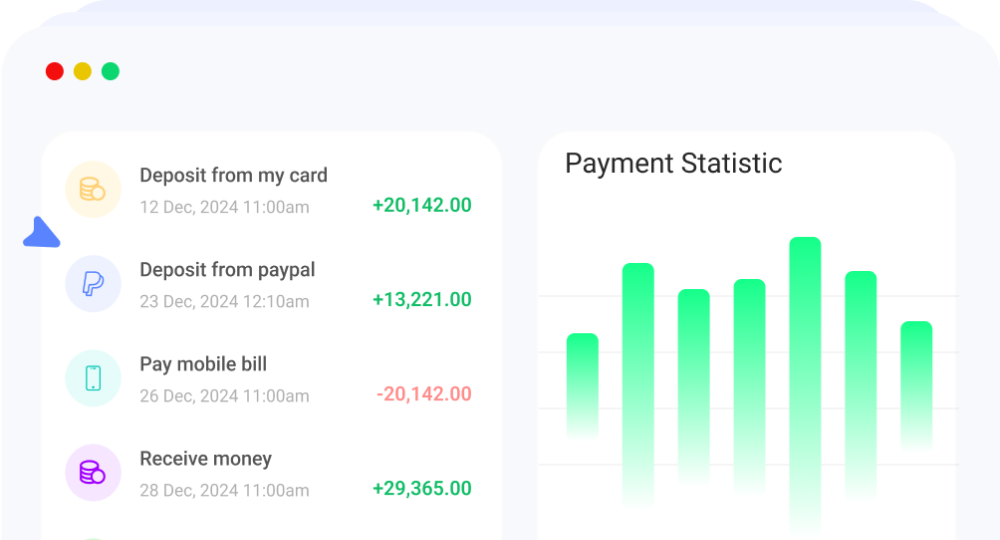
Task: Click the 23 Dec, 2024 12:10am timestamp
Action: 224,301
